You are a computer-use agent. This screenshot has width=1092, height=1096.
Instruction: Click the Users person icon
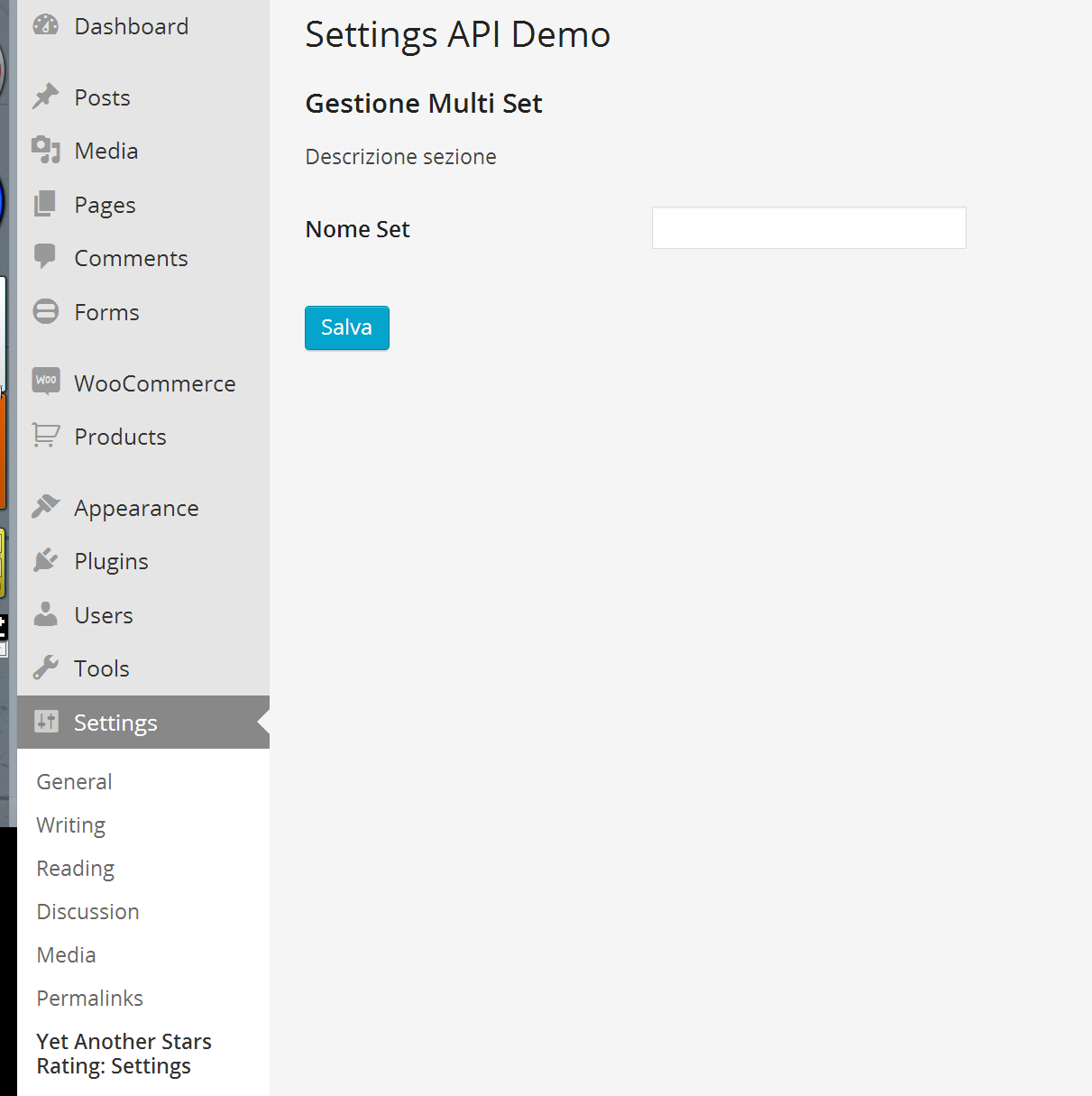point(45,614)
